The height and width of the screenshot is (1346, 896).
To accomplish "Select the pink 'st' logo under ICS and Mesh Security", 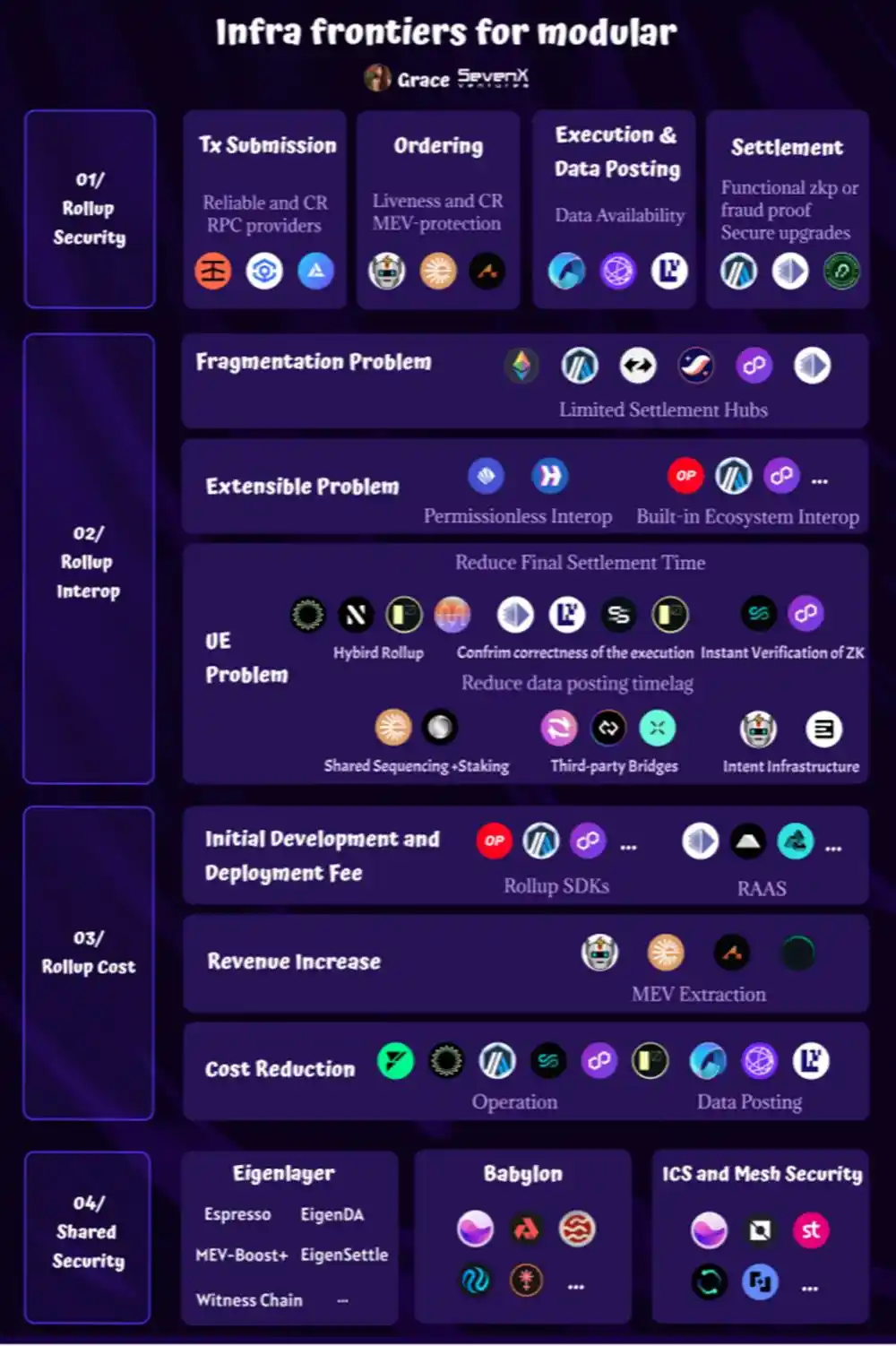I will [811, 1230].
